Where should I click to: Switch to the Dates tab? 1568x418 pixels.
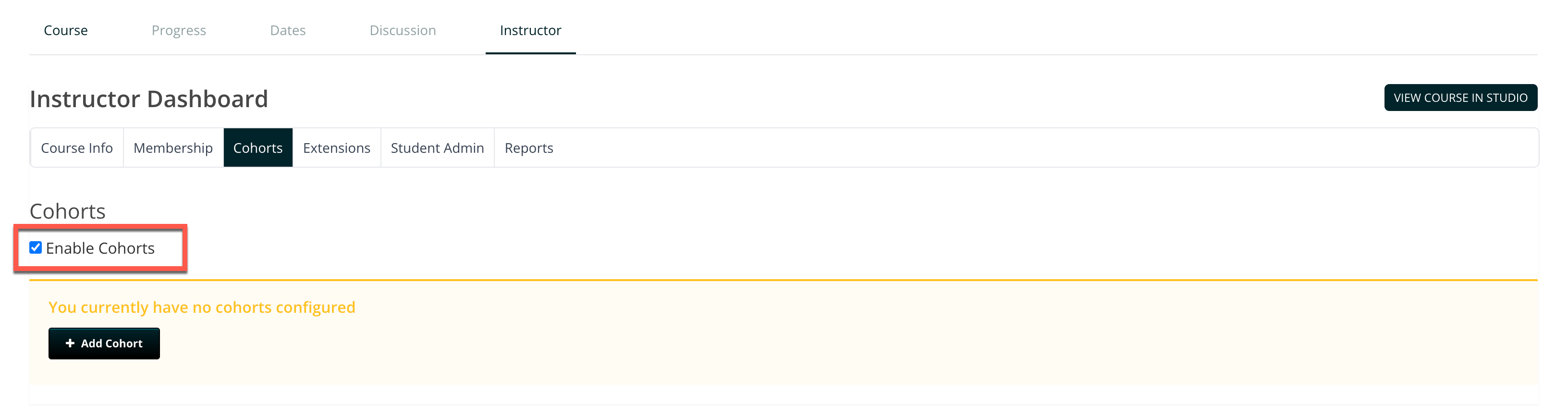[288, 30]
